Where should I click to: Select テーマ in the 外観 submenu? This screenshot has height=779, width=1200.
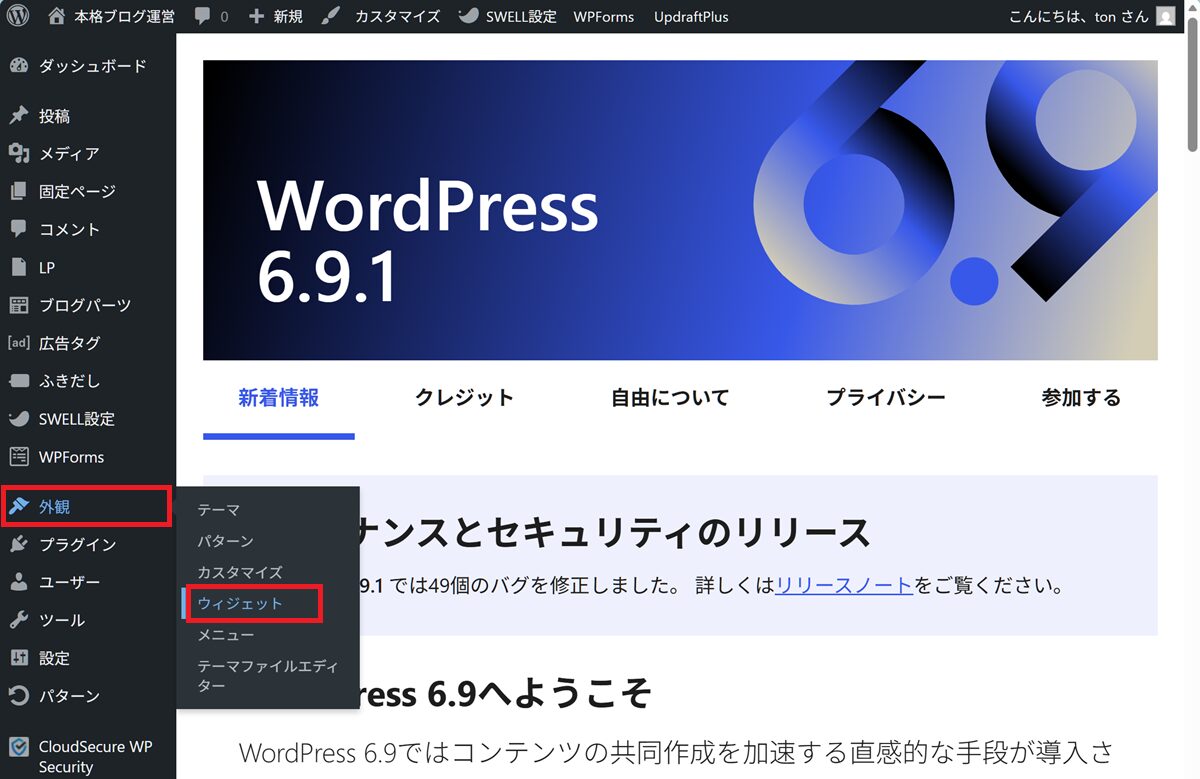218,510
